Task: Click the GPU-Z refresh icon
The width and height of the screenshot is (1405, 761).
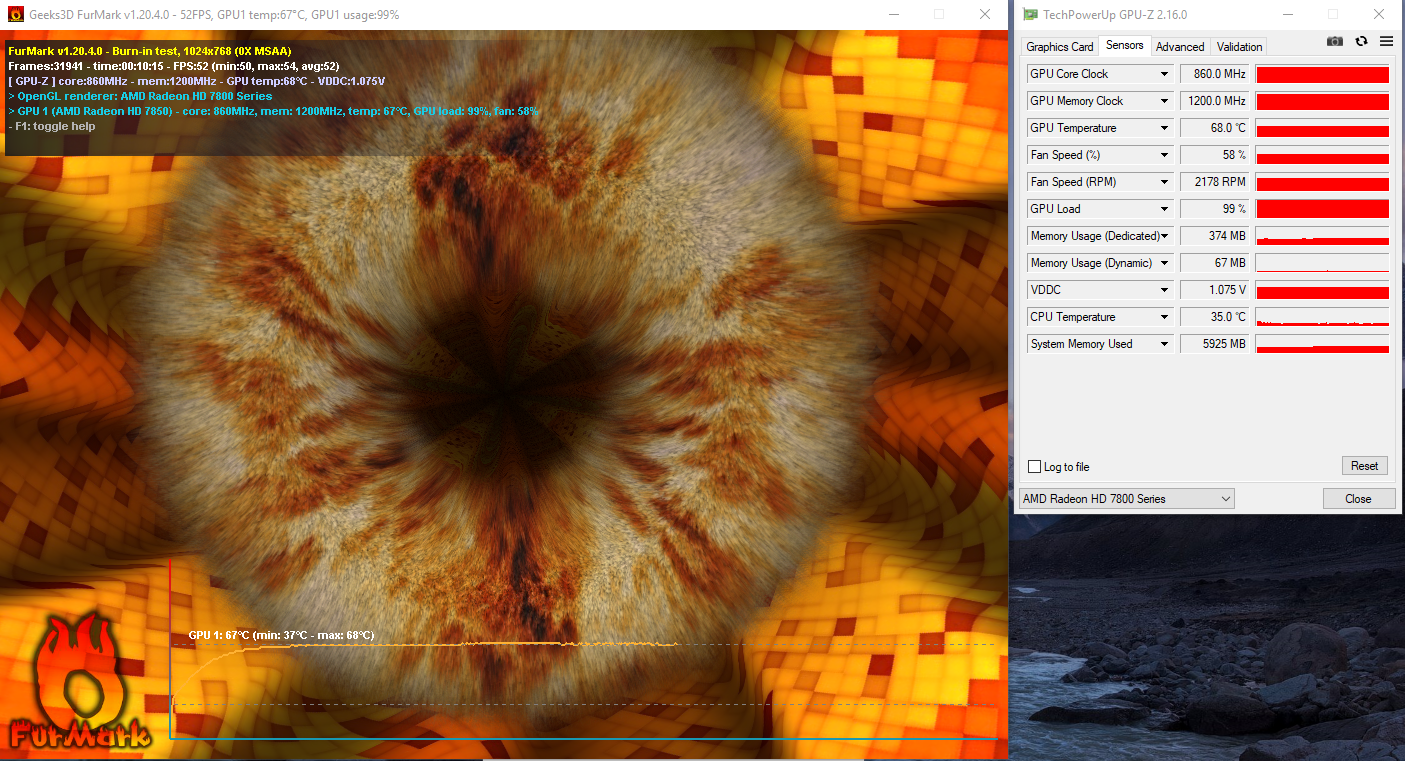Action: [1361, 41]
